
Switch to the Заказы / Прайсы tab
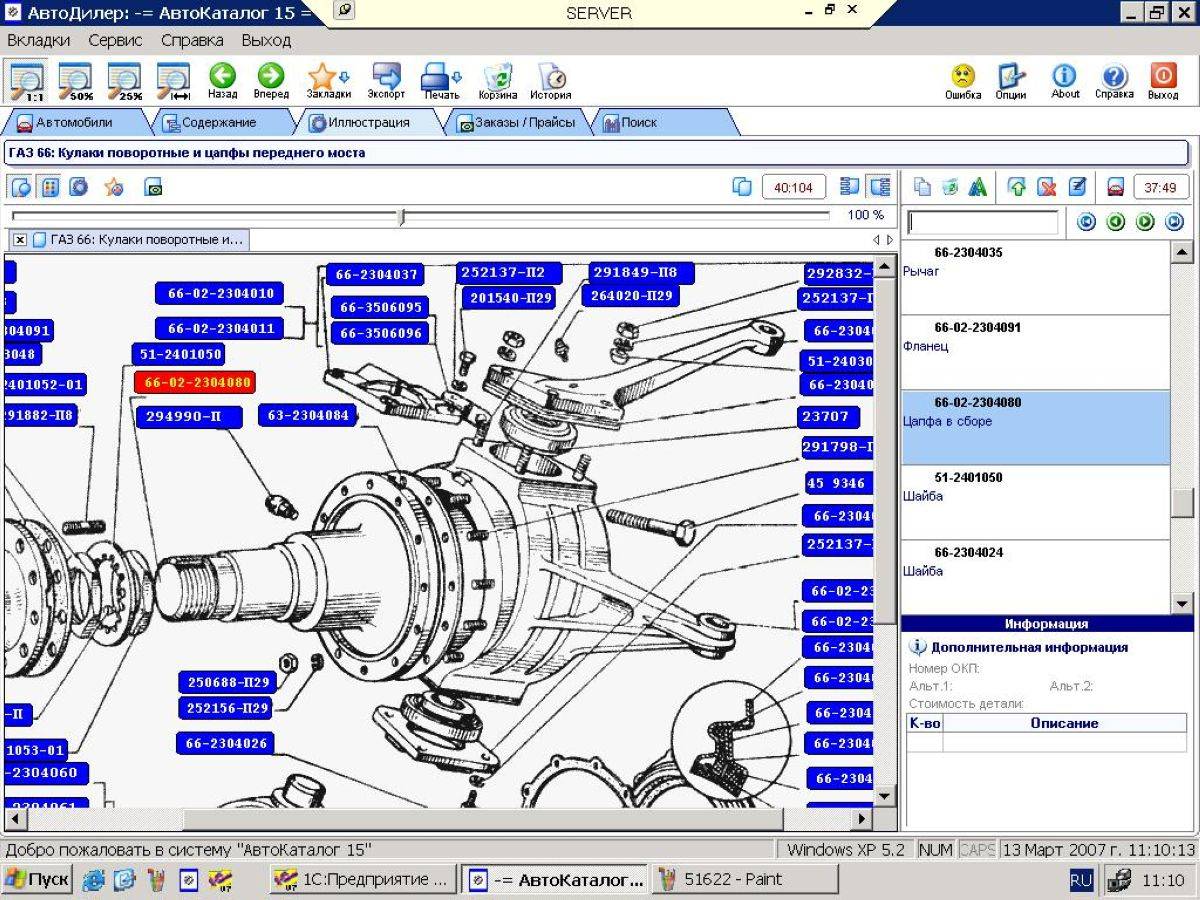point(517,123)
